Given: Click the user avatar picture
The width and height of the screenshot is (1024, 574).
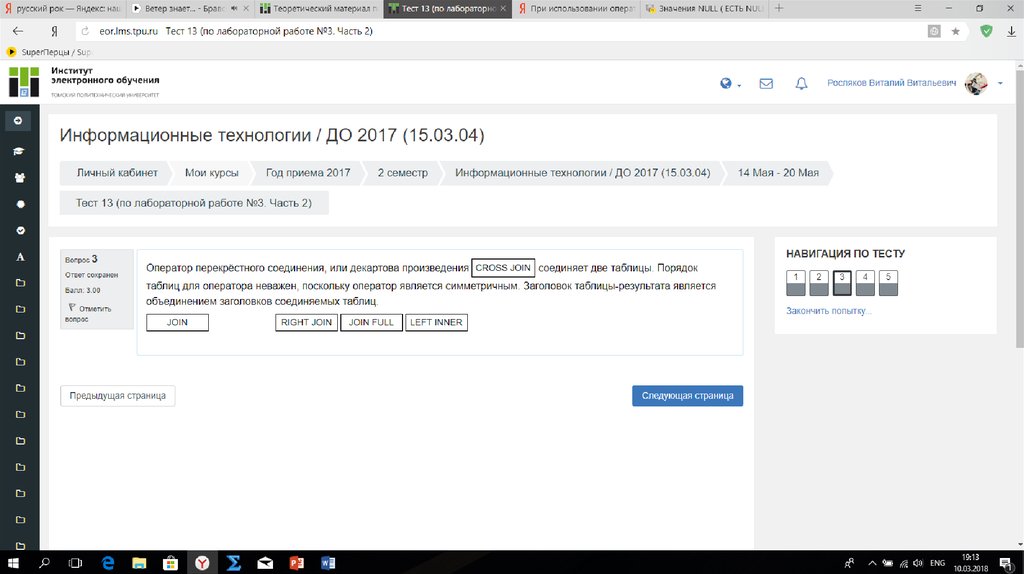Looking at the screenshot, I should (x=976, y=84).
